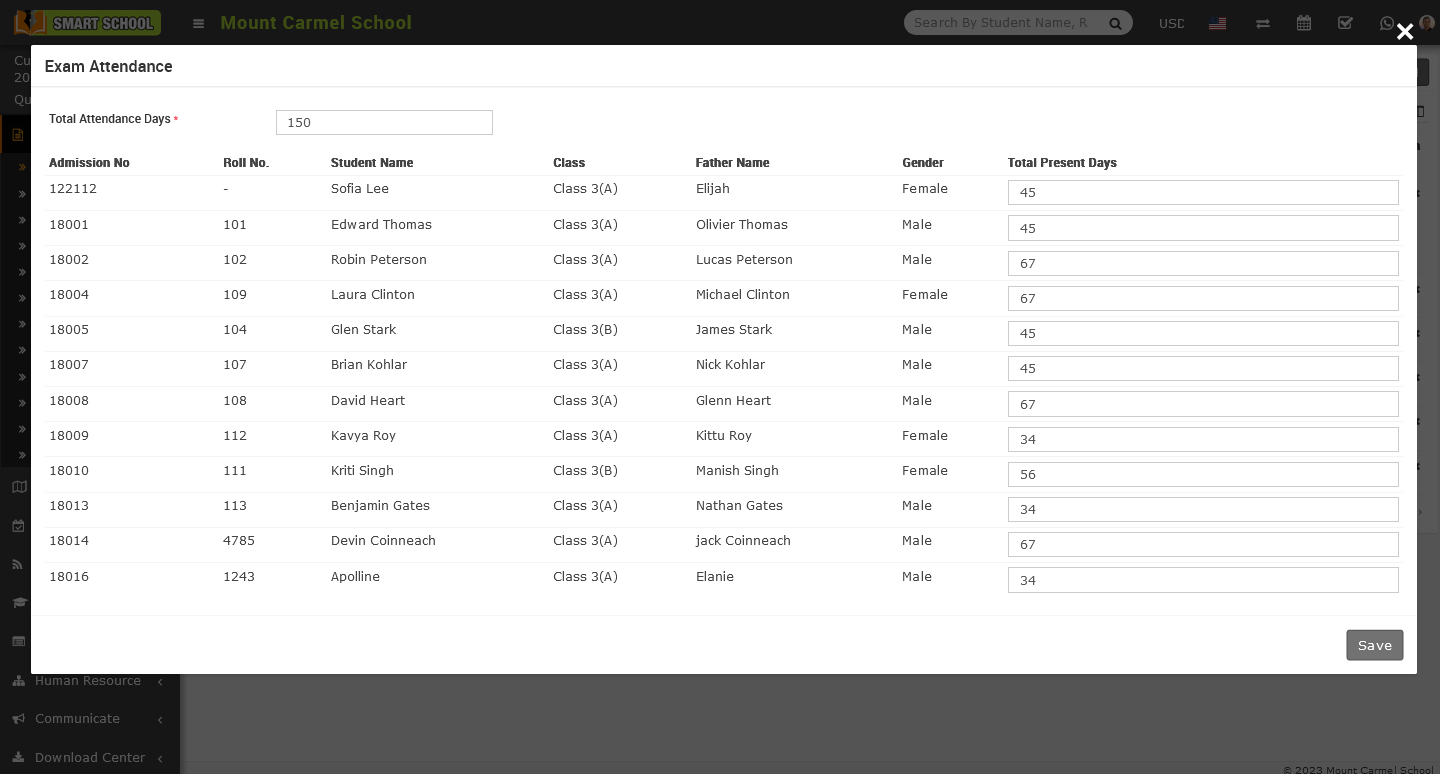Click the RSS feed icon in sidebar
The image size is (1440, 774).
(x=17, y=563)
